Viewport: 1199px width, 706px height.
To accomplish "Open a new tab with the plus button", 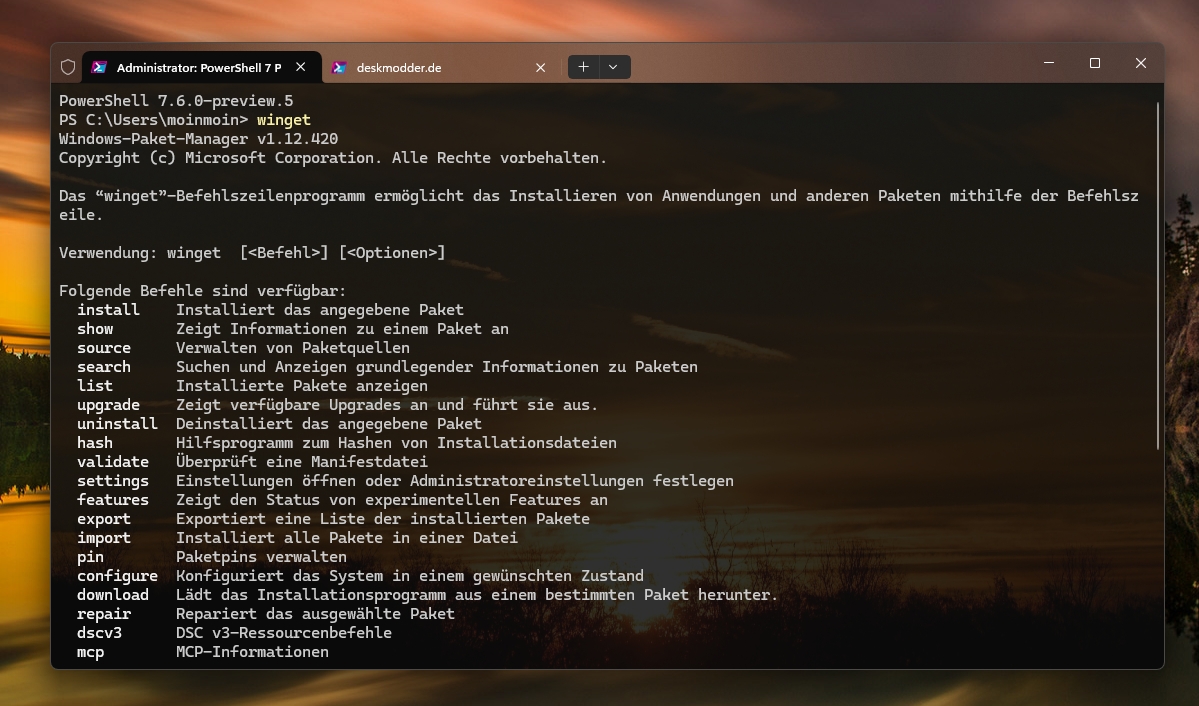I will (x=583, y=67).
